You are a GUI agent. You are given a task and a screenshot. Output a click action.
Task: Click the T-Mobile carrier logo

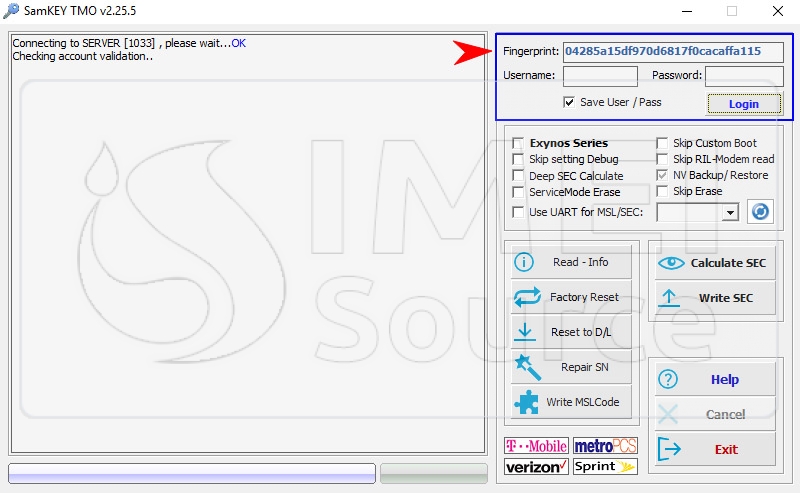[537, 446]
